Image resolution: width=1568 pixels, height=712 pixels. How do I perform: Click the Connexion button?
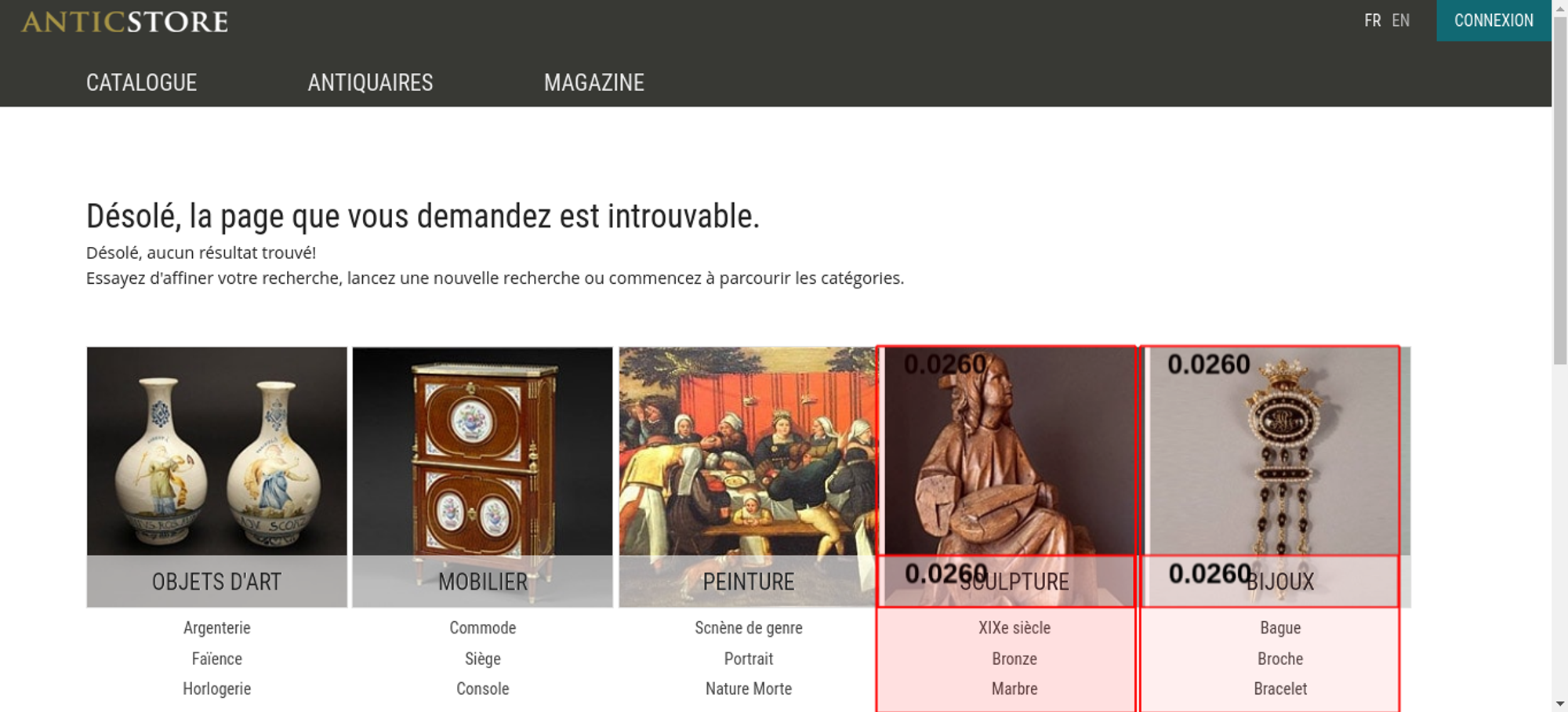pos(1494,20)
